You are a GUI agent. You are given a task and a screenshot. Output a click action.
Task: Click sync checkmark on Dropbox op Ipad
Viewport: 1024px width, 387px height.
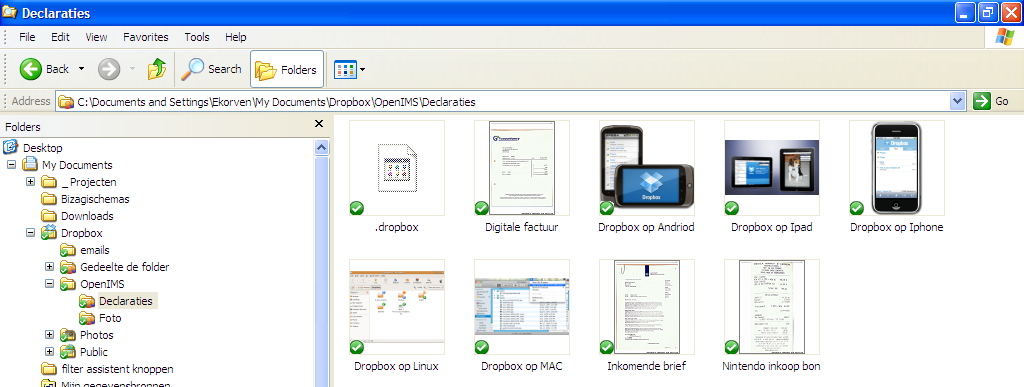731,208
